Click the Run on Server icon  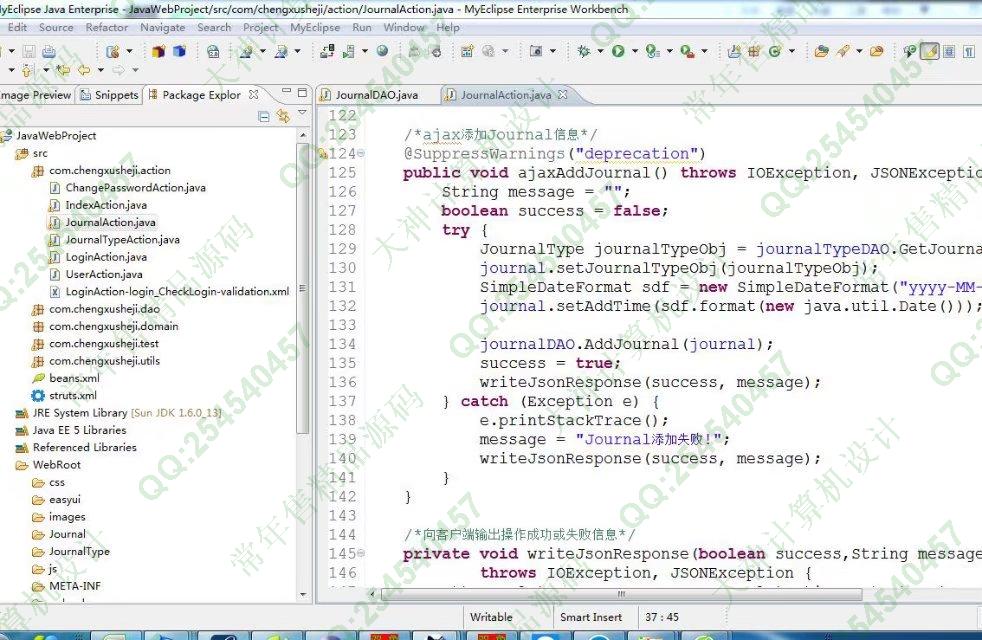pos(653,51)
